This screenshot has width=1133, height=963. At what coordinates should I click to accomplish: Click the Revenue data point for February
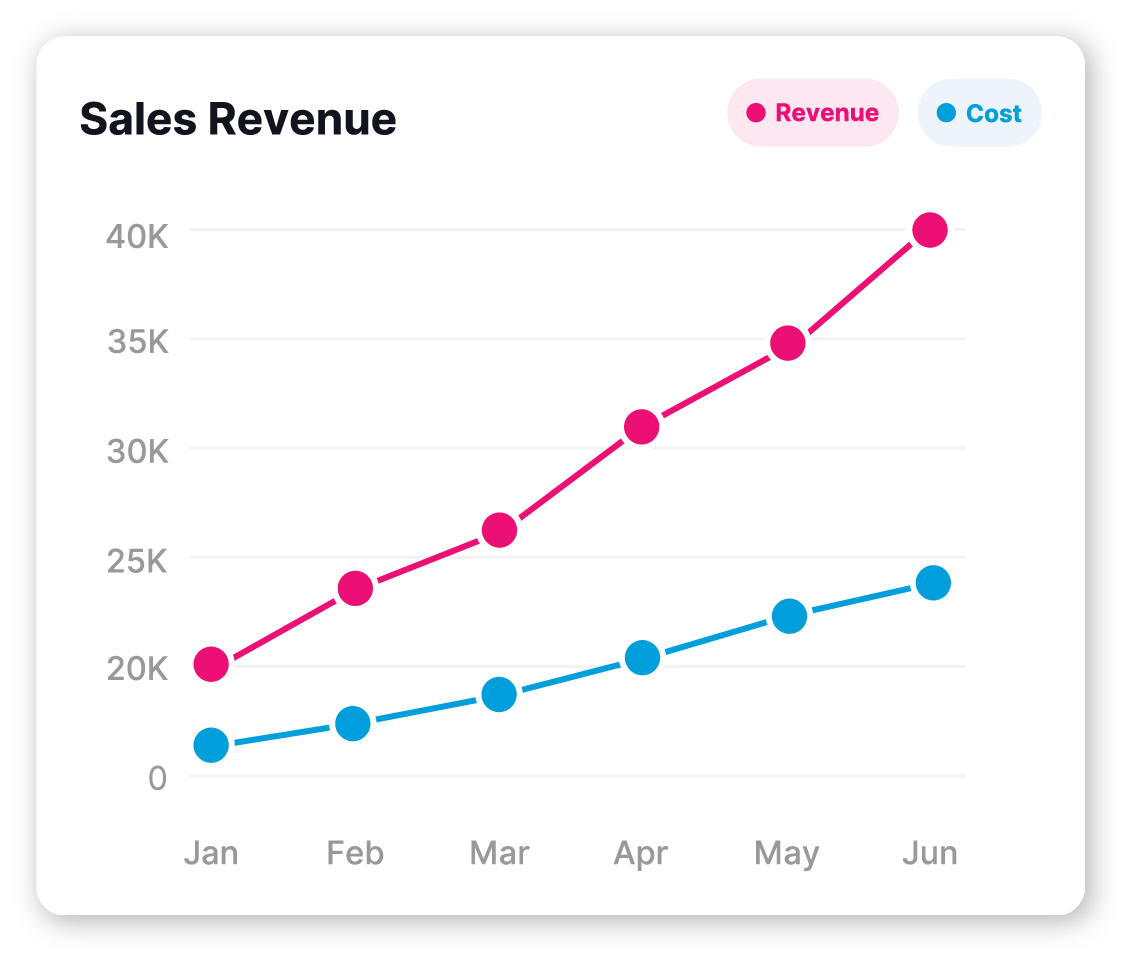(355, 588)
